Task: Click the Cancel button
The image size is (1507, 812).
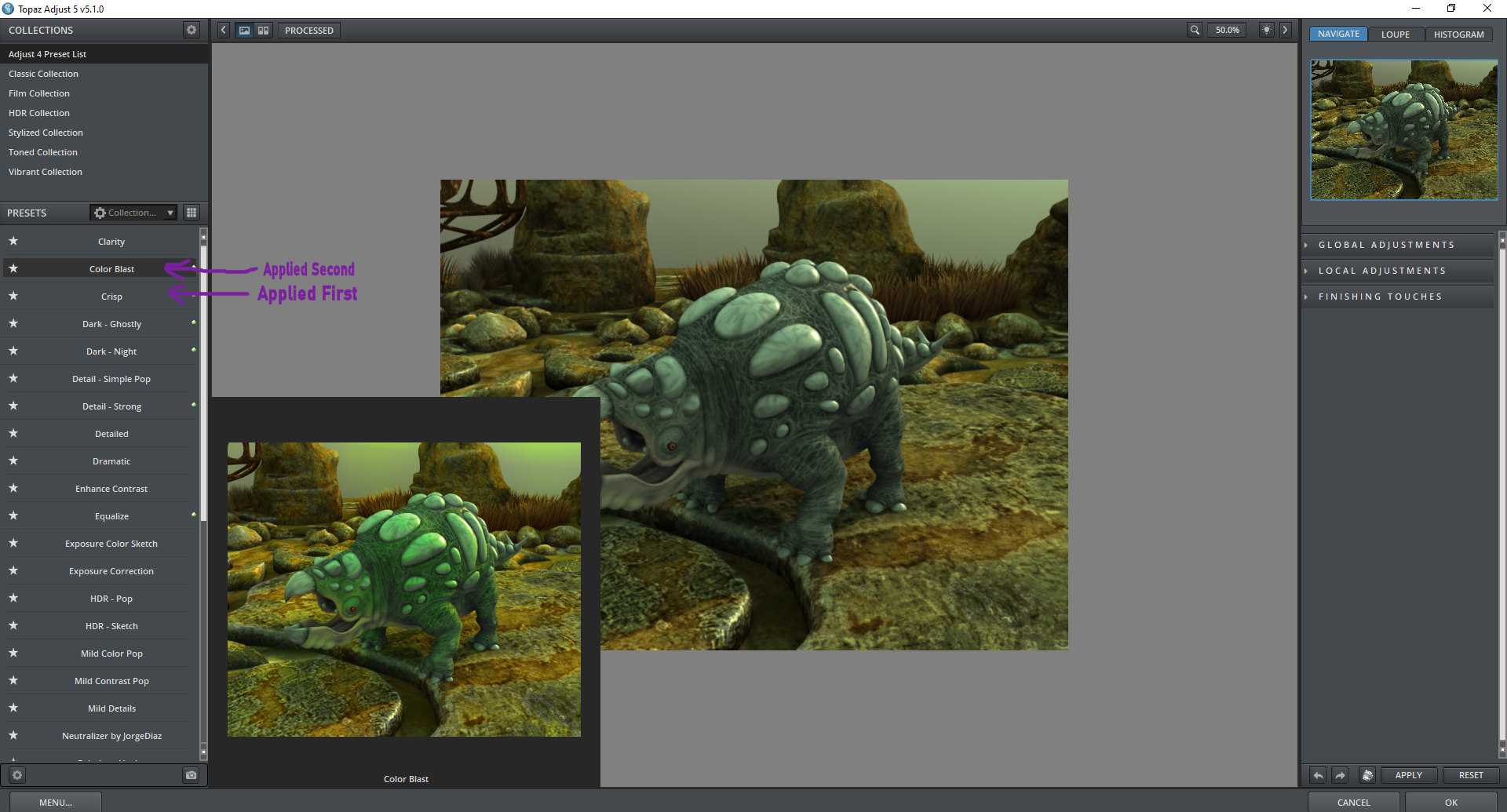Action: [x=1354, y=802]
